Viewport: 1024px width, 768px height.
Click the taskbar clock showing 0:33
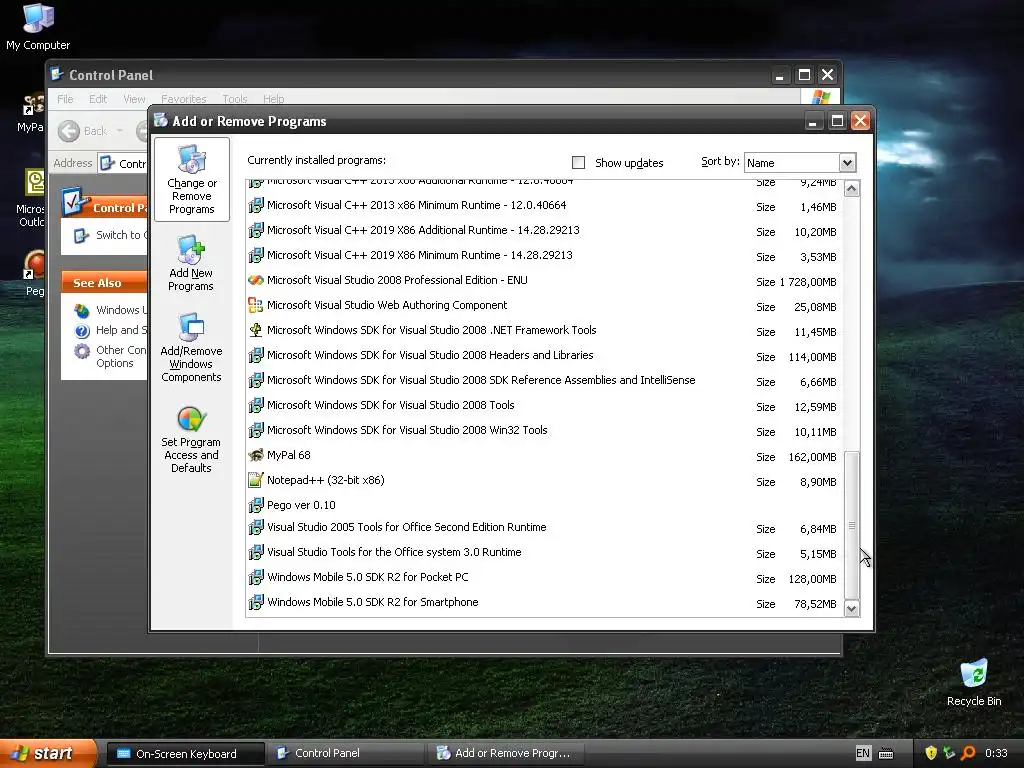point(996,753)
